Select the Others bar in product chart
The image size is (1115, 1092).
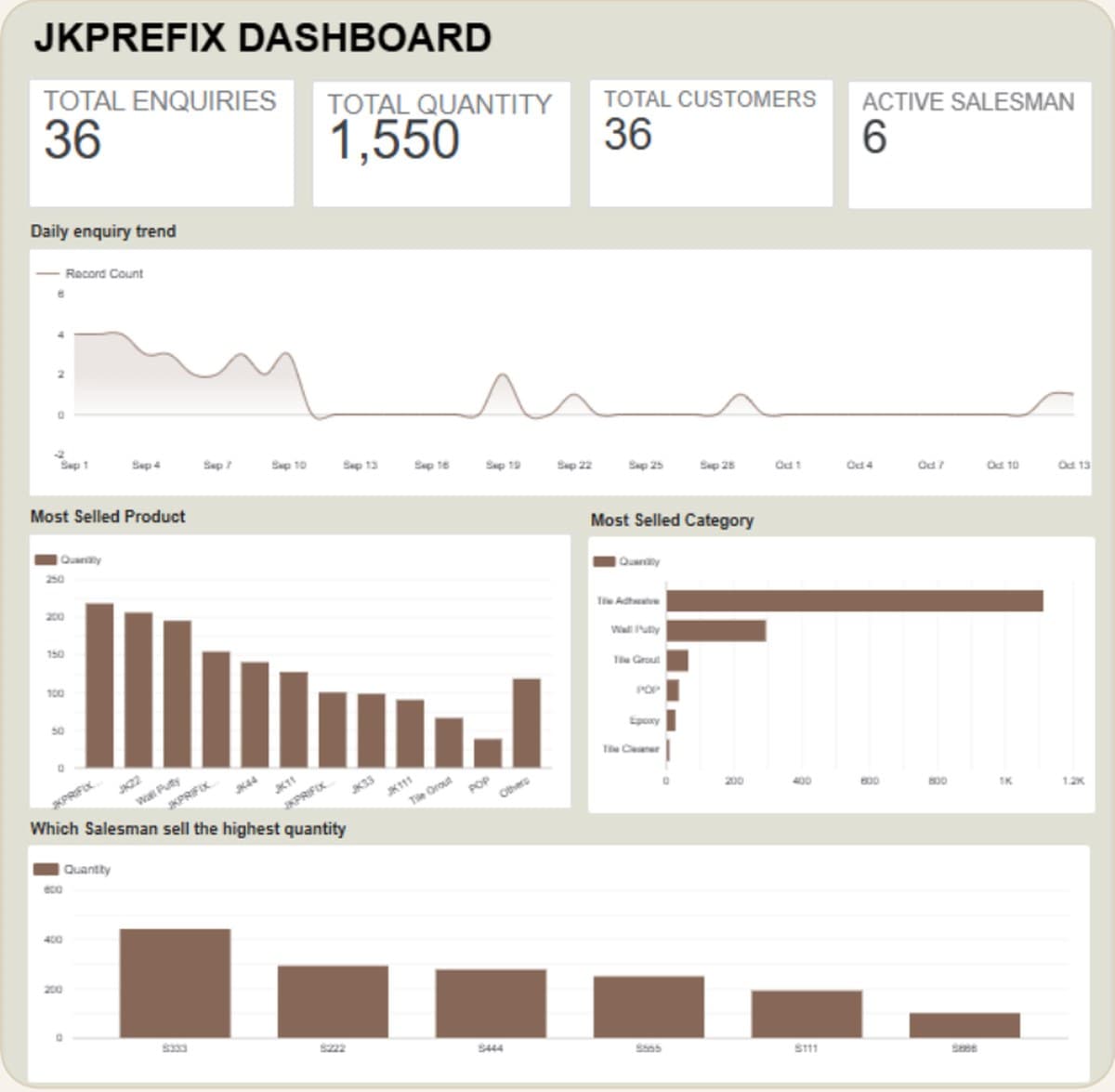point(527,723)
